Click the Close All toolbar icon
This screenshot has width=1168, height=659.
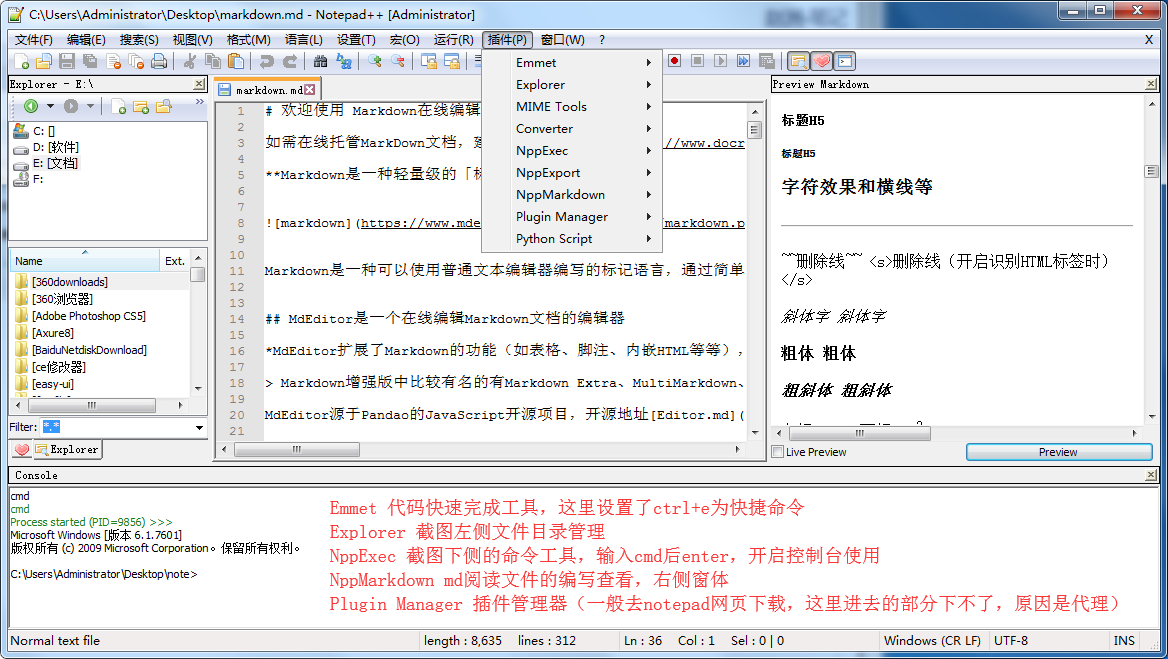click(x=136, y=61)
